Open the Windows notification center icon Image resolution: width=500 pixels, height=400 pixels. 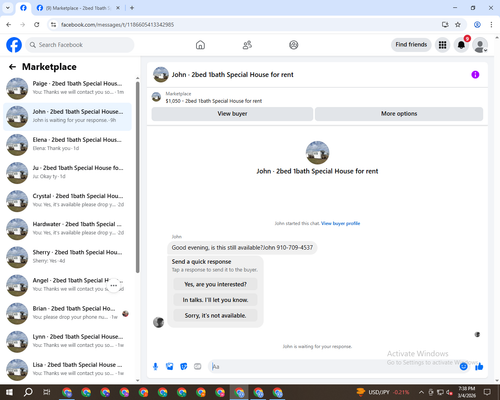click(x=487, y=392)
